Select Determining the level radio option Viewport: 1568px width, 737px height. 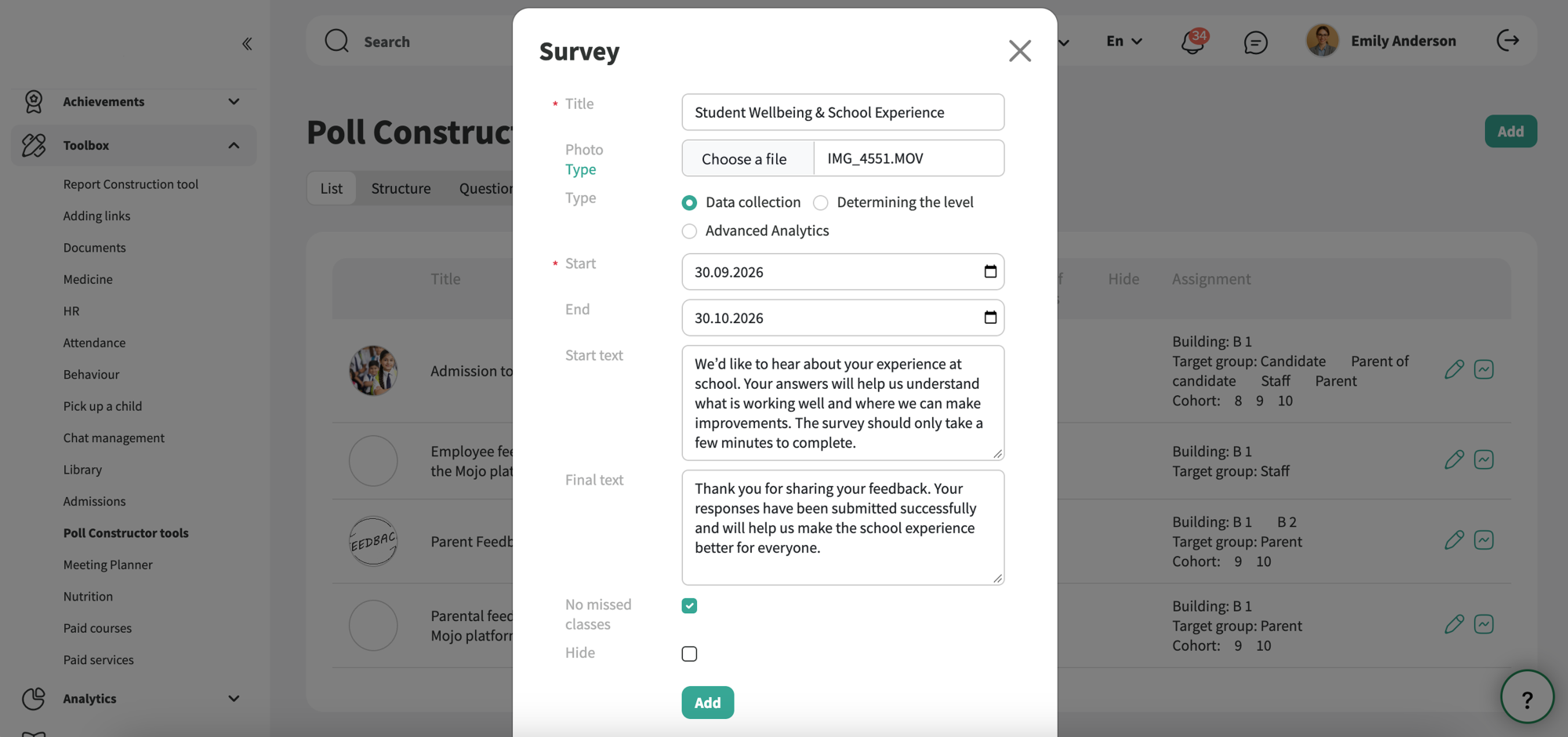pyautogui.click(x=821, y=203)
